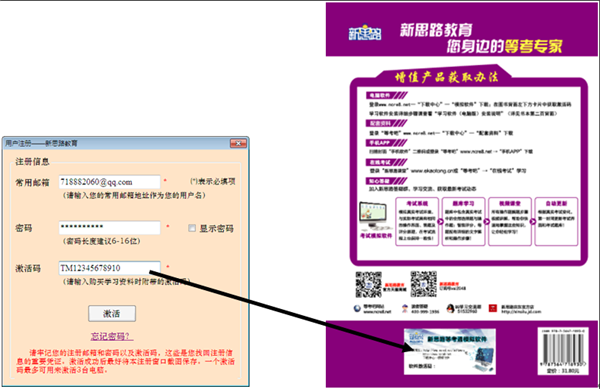Image resolution: width=600 pixels, height=389 pixels.
Task: Open the 忘记密码? link
Action: tap(112, 336)
